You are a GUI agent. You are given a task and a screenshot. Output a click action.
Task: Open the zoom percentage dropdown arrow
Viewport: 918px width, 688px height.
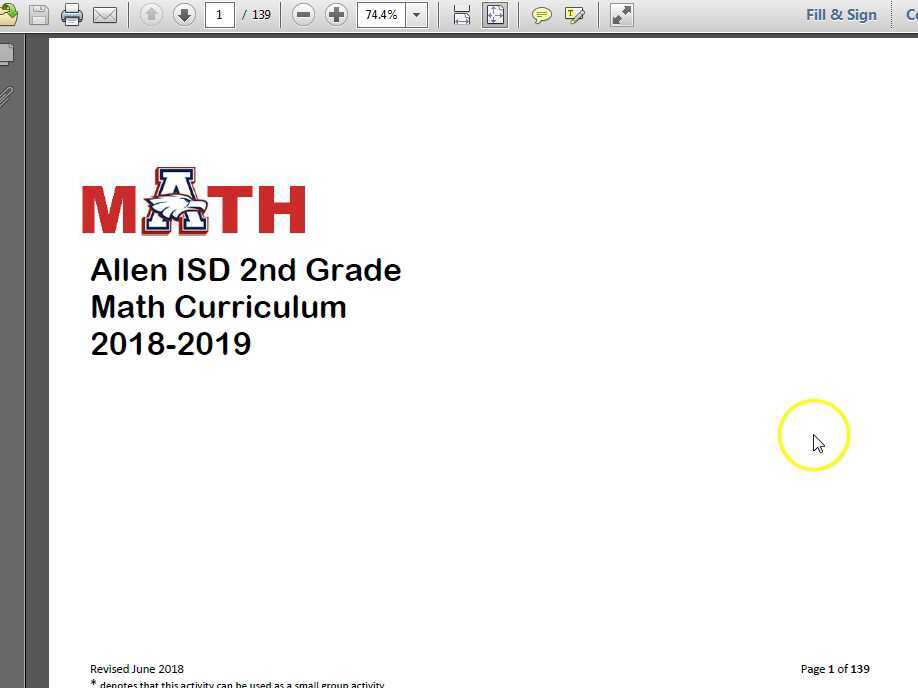tap(417, 15)
